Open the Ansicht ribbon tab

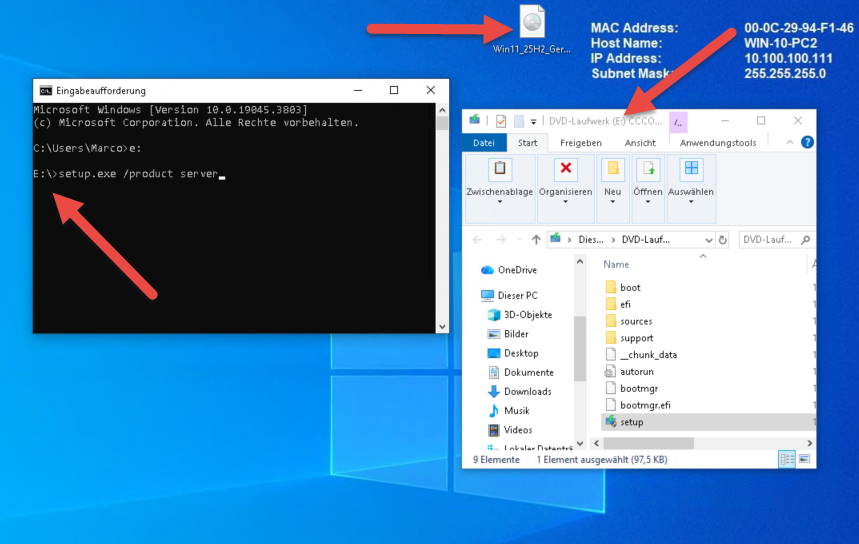[x=640, y=143]
